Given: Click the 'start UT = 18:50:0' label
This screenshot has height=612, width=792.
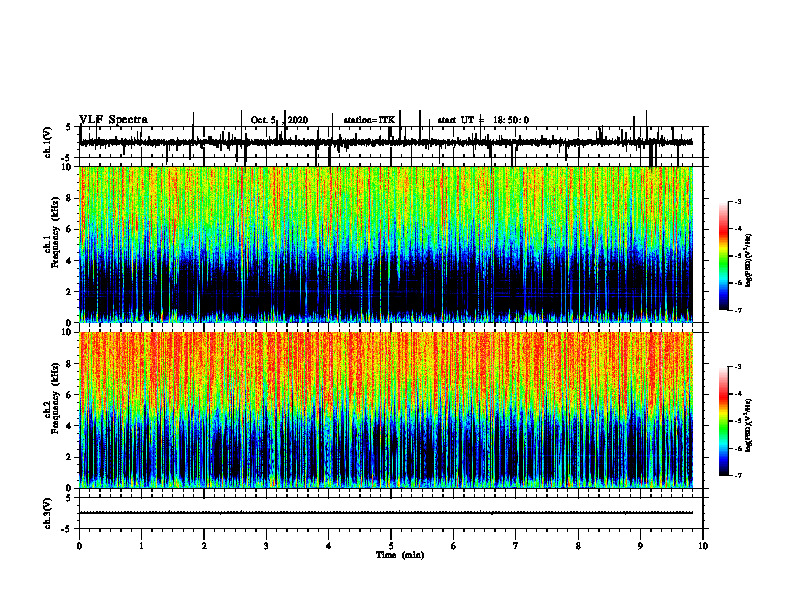Looking at the screenshot, I should coord(483,120).
